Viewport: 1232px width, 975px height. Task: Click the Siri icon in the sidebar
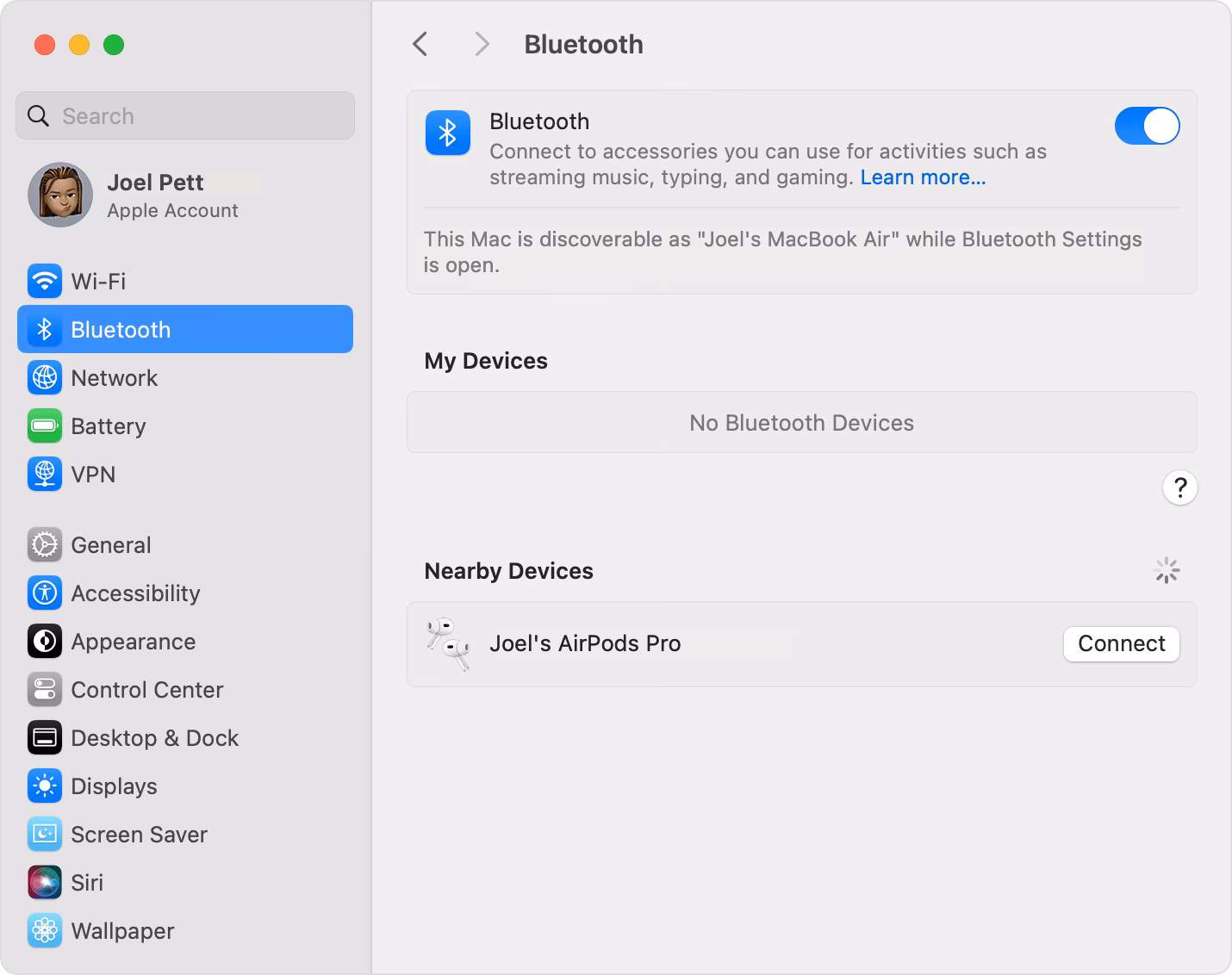point(44,882)
